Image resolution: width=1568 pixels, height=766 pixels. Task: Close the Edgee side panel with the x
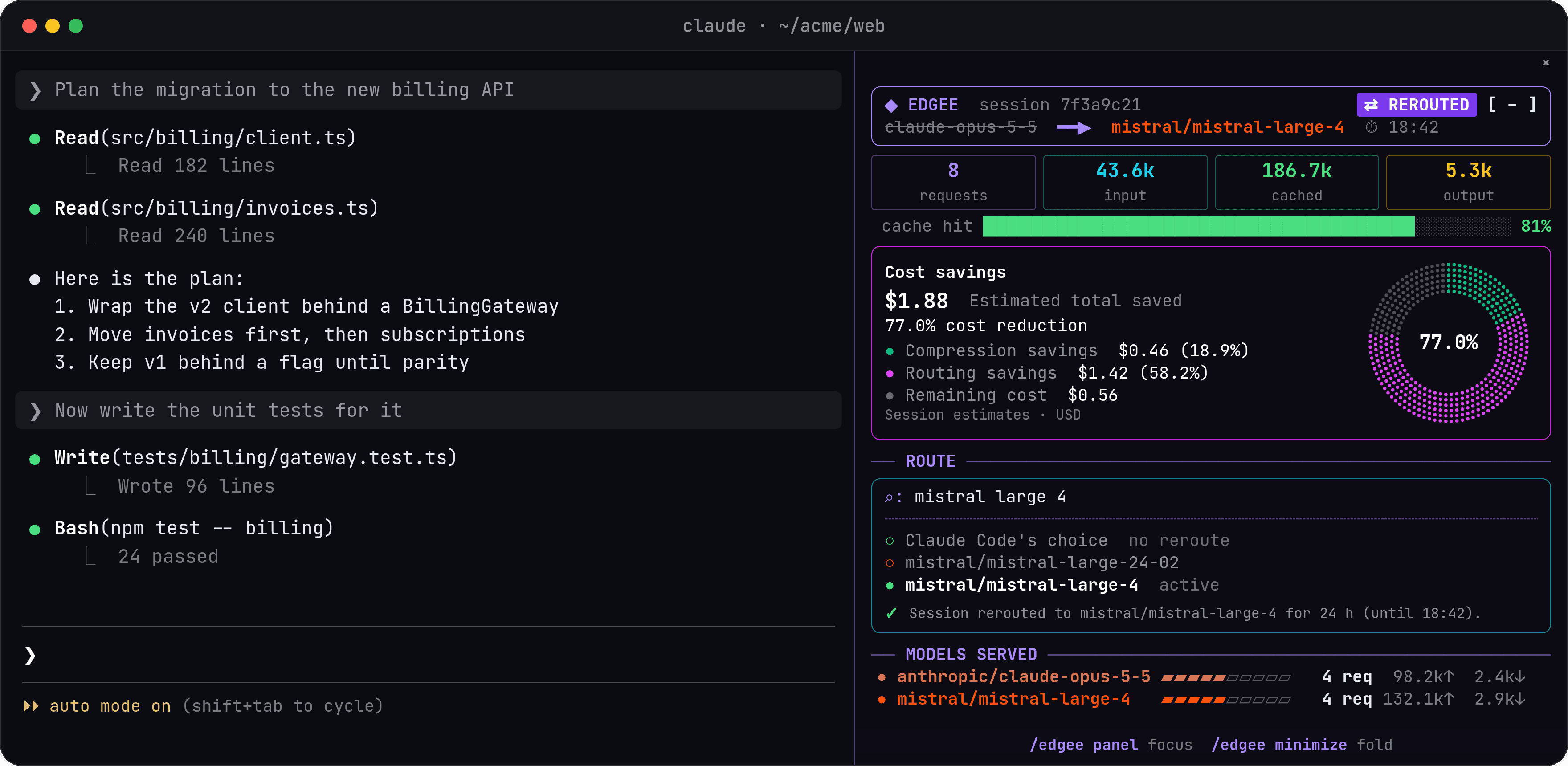point(1545,63)
